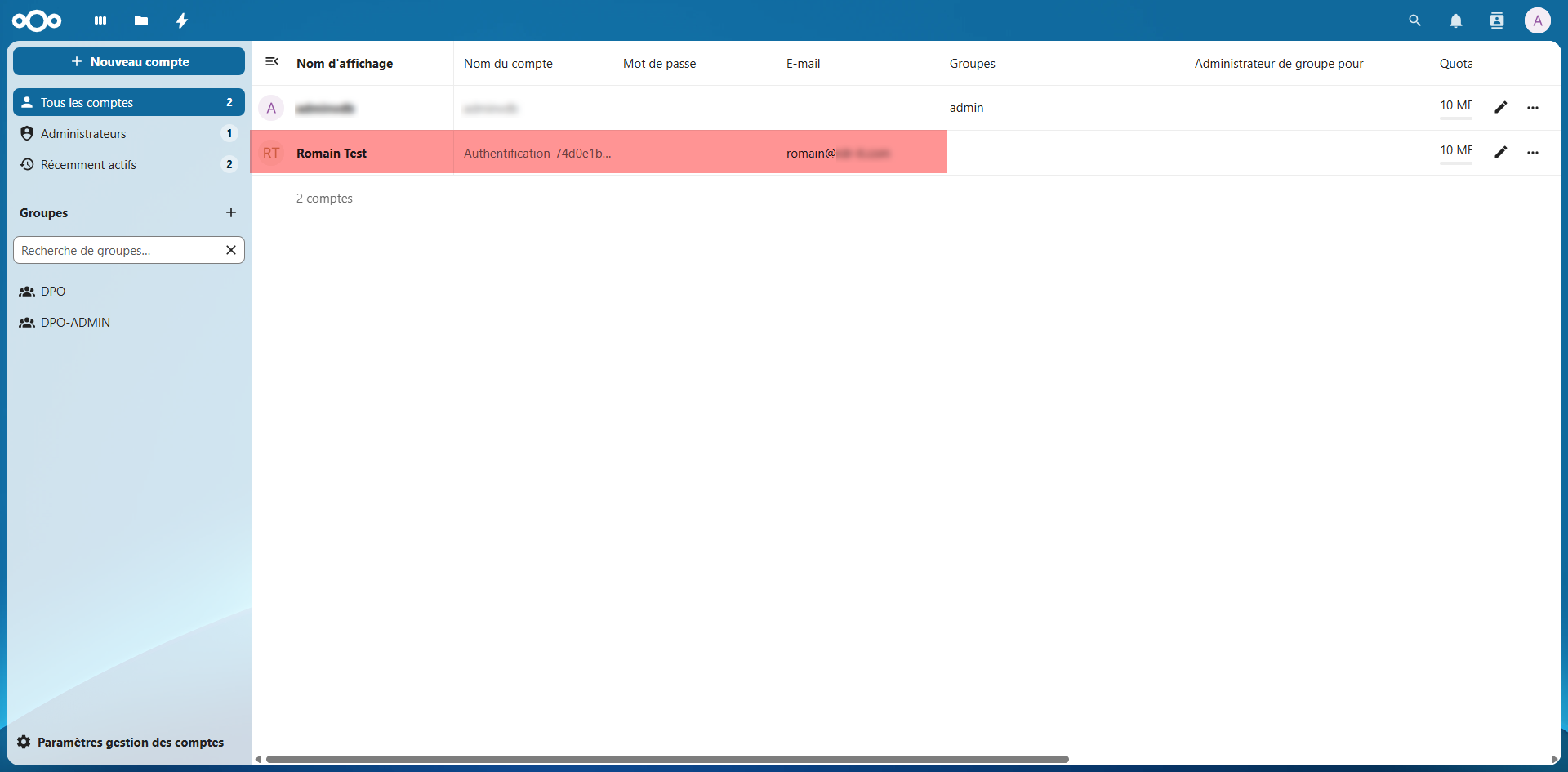Click the Mot de passe column header
This screenshot has height=772, width=1568.
click(659, 63)
